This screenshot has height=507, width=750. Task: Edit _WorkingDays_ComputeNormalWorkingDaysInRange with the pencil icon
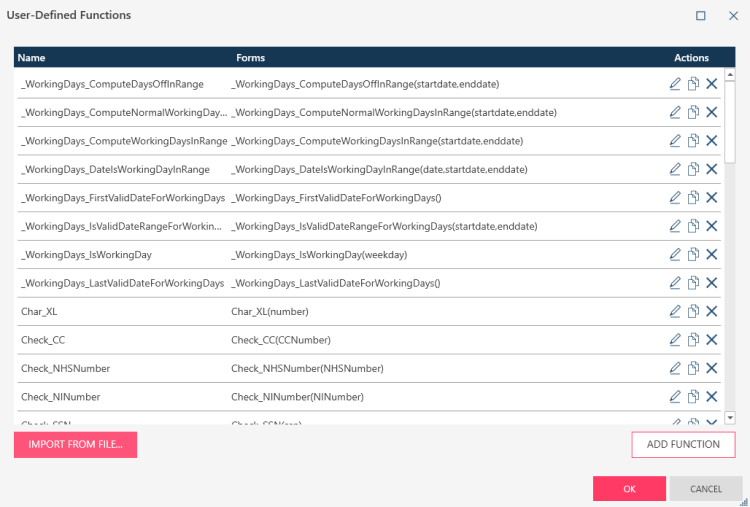click(675, 112)
